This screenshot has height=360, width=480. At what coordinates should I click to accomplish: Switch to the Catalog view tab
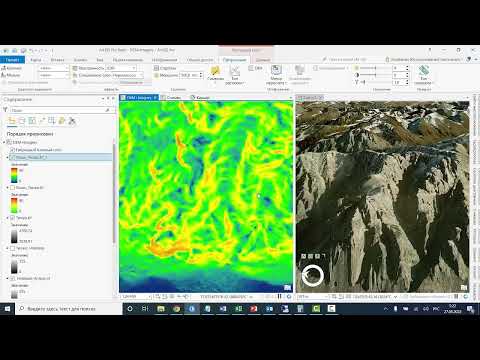[x=200, y=97]
